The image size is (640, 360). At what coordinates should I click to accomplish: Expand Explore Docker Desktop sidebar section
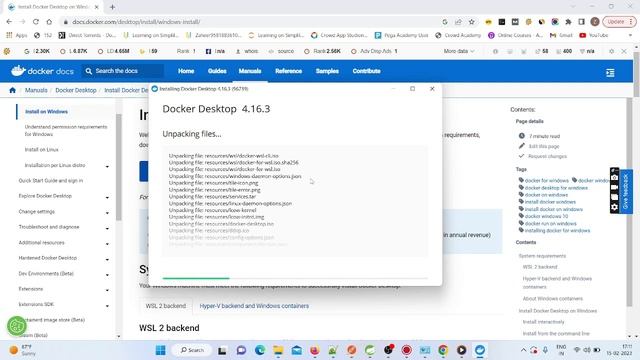107,198
